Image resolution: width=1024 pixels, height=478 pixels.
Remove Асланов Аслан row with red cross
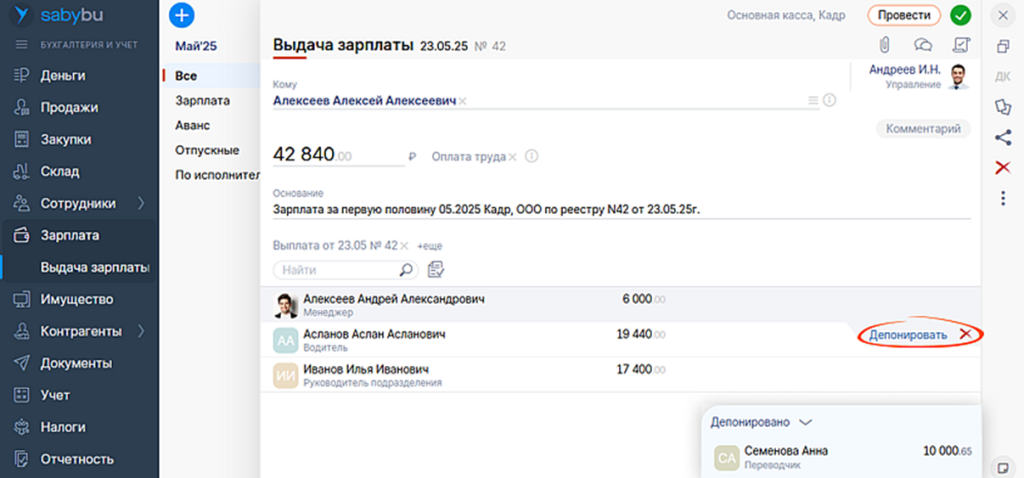point(965,334)
